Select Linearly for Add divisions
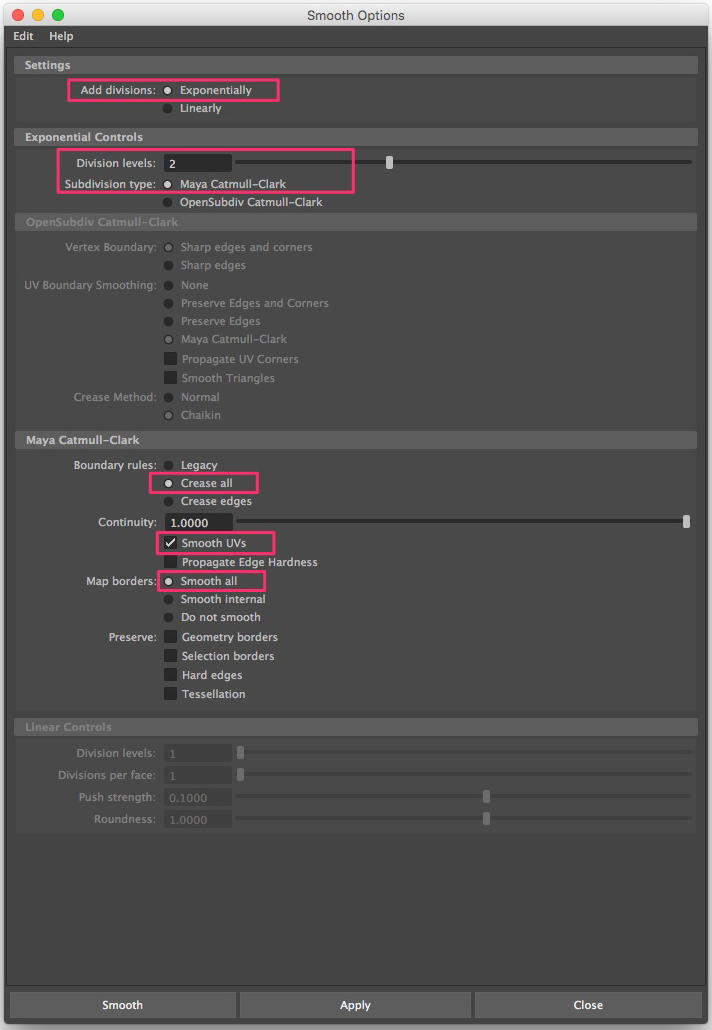Image resolution: width=712 pixels, height=1030 pixels. click(168, 108)
